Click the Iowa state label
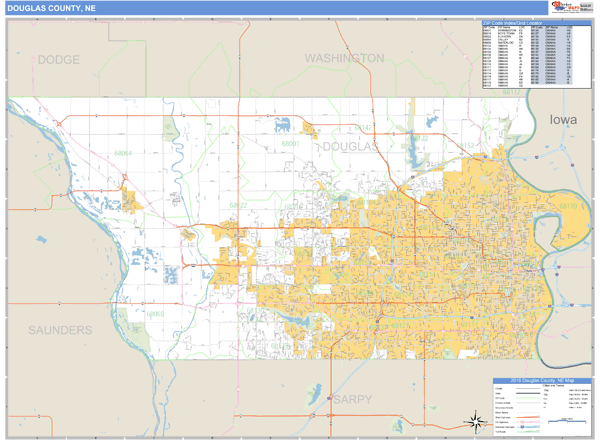Screen dimensions: 600x440 pyautogui.click(x=563, y=120)
